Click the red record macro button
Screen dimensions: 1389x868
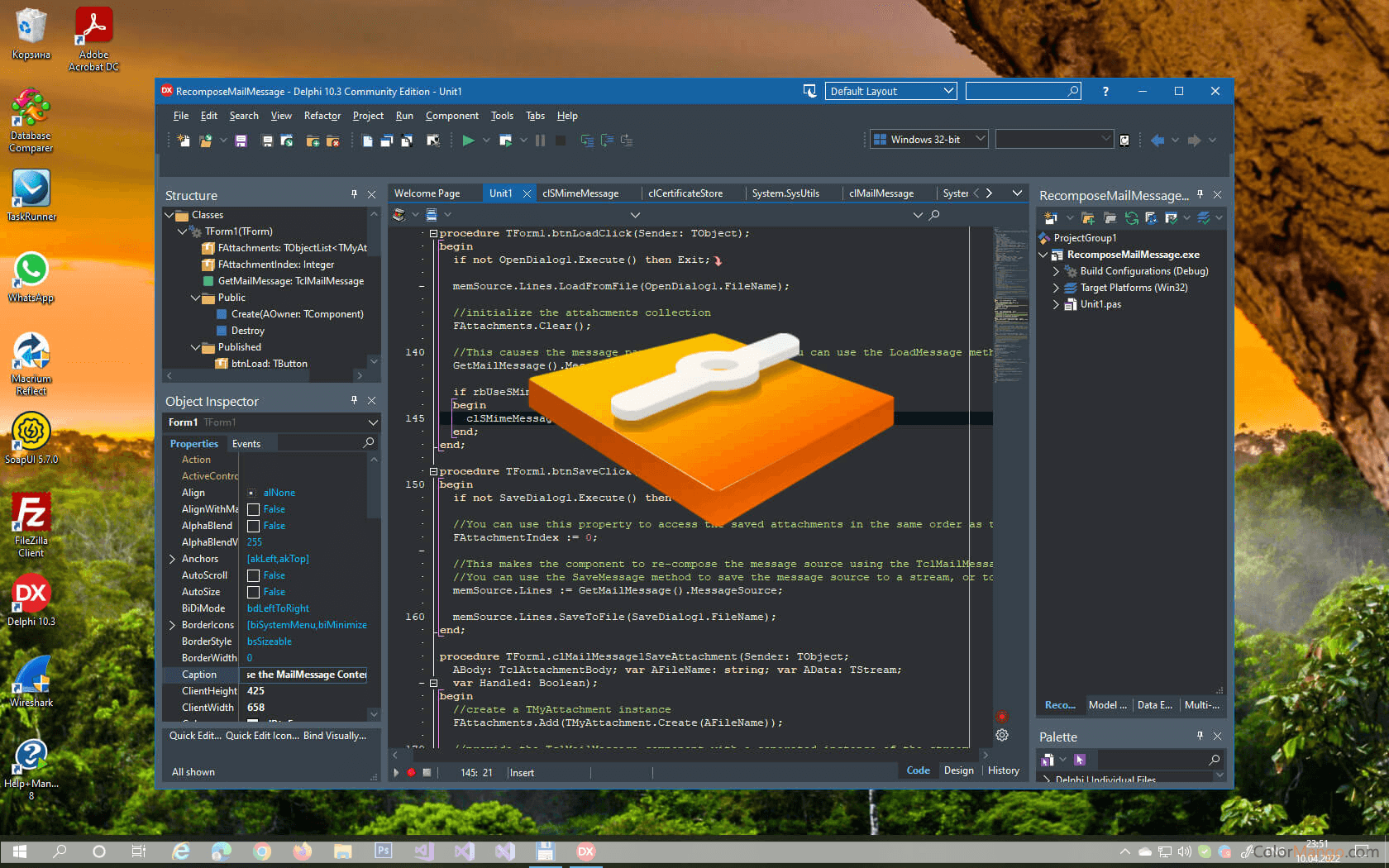click(x=411, y=773)
